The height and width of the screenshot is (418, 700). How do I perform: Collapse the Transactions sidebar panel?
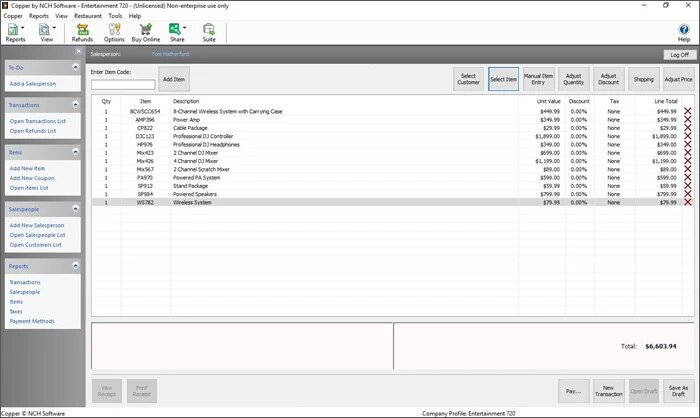(75, 104)
